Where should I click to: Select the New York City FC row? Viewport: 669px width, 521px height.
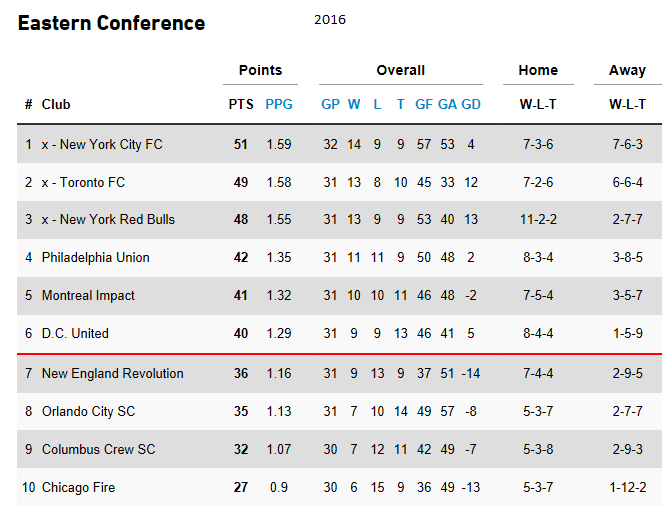click(339, 144)
